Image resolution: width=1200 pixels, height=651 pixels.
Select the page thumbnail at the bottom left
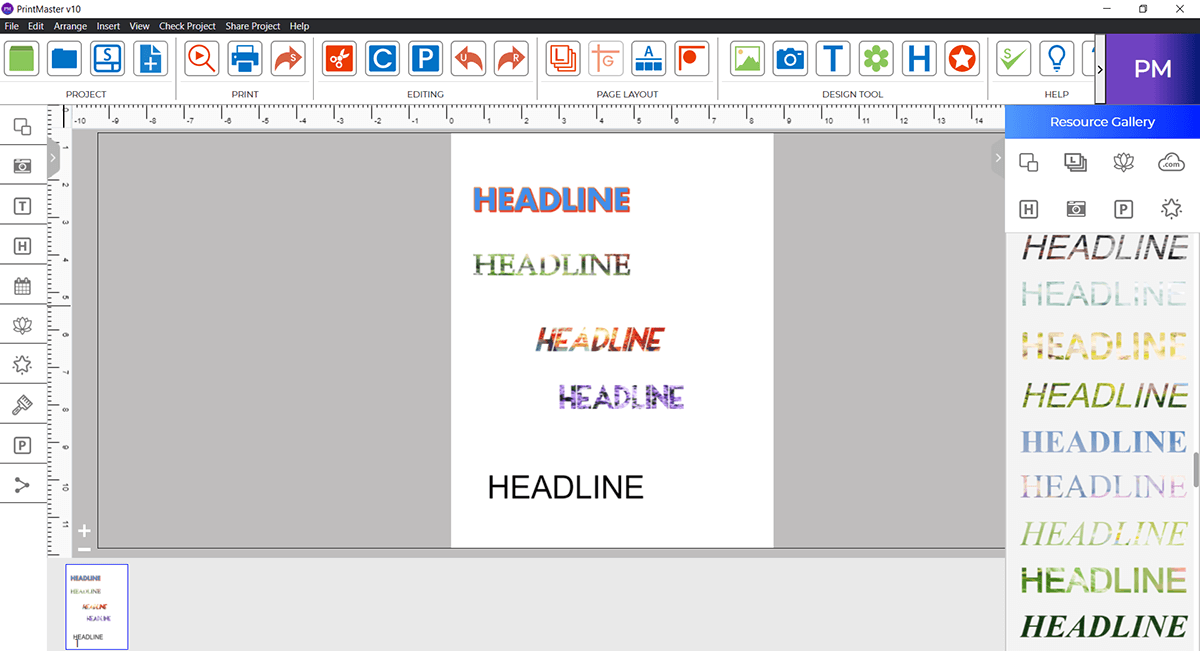tap(96, 606)
